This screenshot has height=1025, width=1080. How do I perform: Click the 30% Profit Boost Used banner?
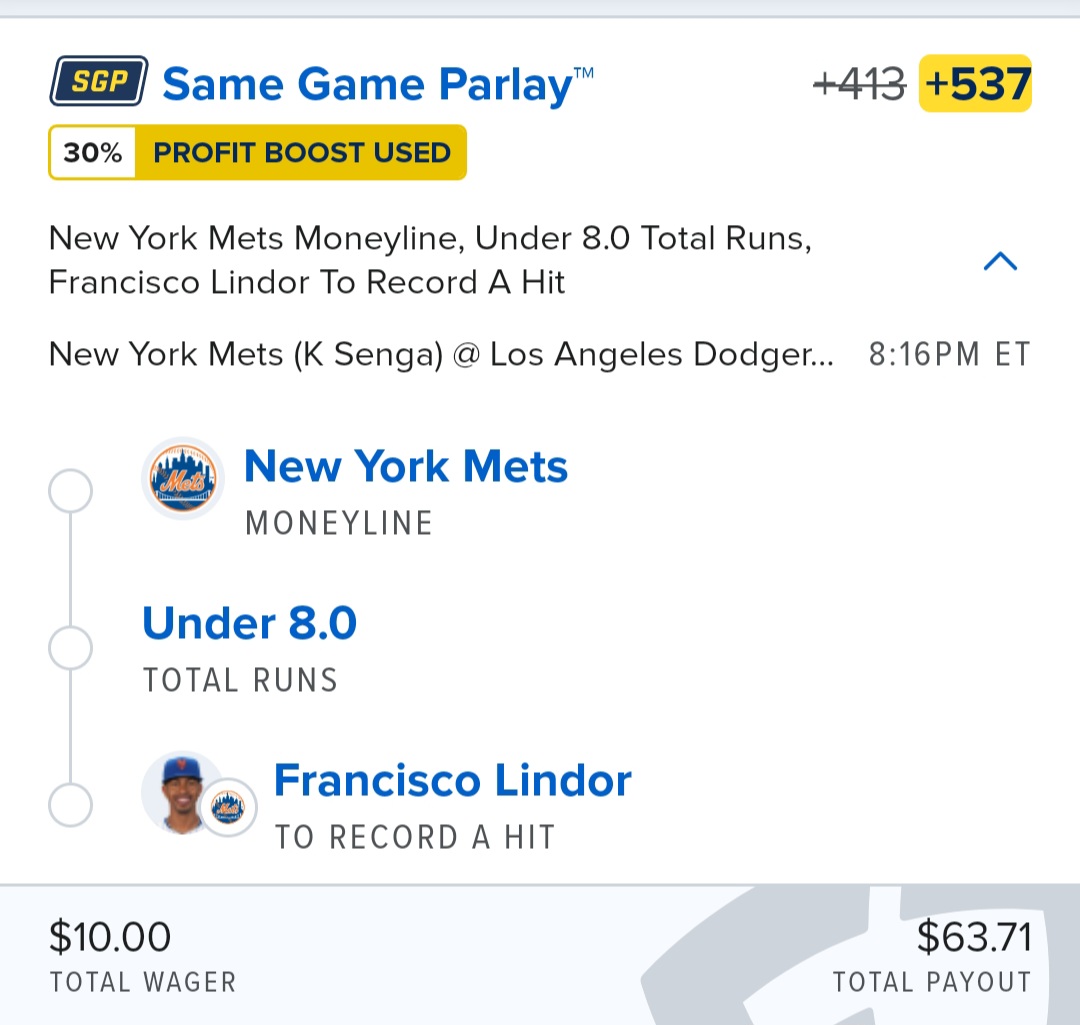tap(258, 152)
